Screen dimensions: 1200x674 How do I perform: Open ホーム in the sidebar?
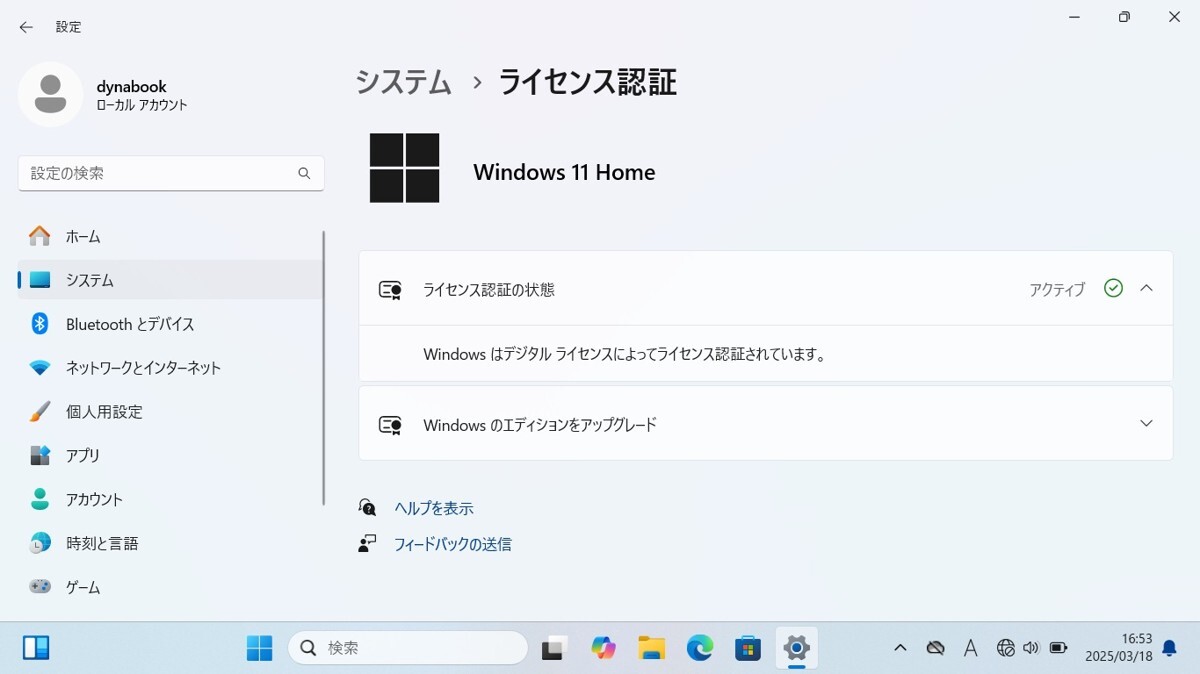170,237
